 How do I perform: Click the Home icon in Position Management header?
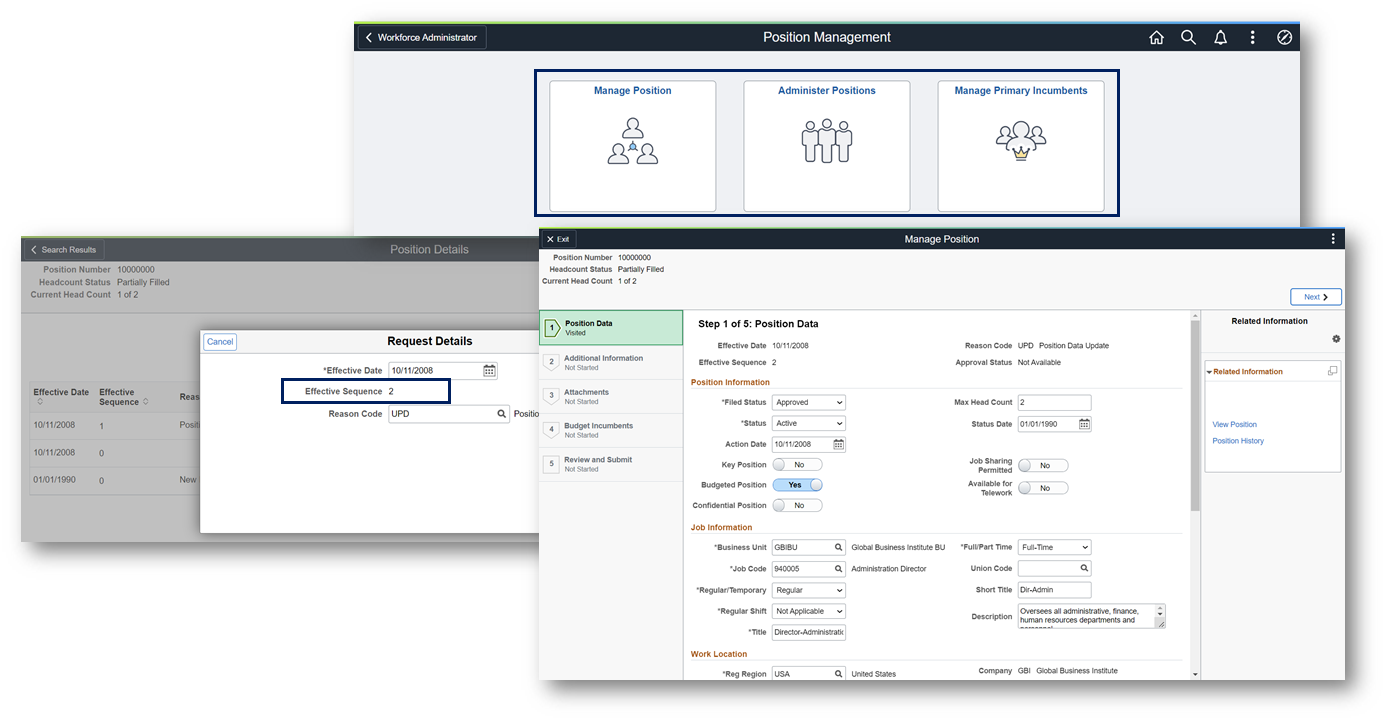(x=1156, y=37)
